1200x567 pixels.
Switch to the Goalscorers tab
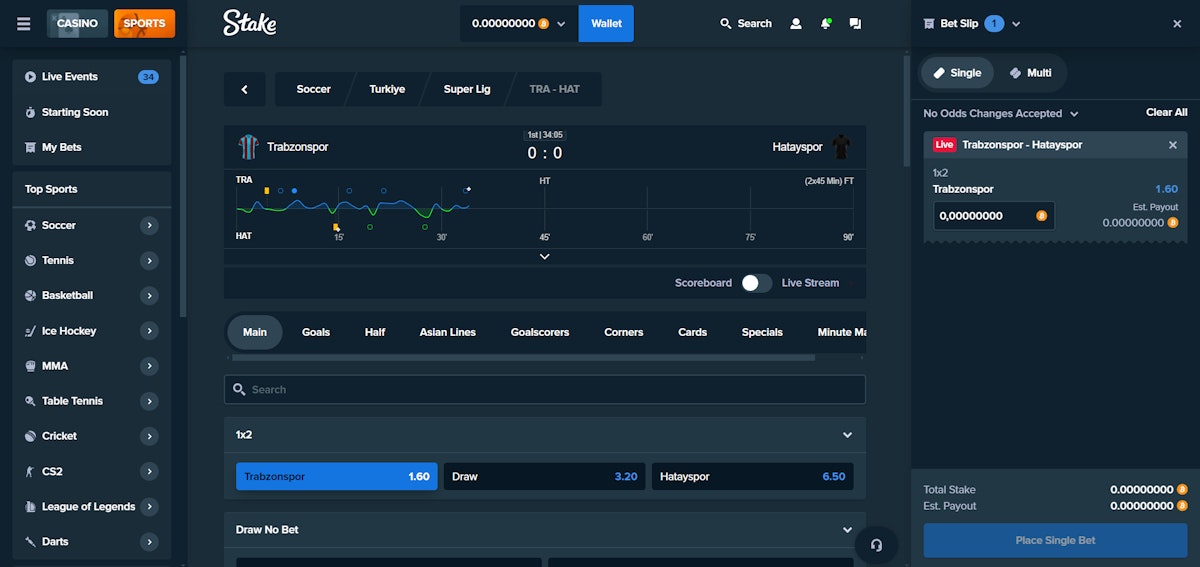[x=540, y=332]
